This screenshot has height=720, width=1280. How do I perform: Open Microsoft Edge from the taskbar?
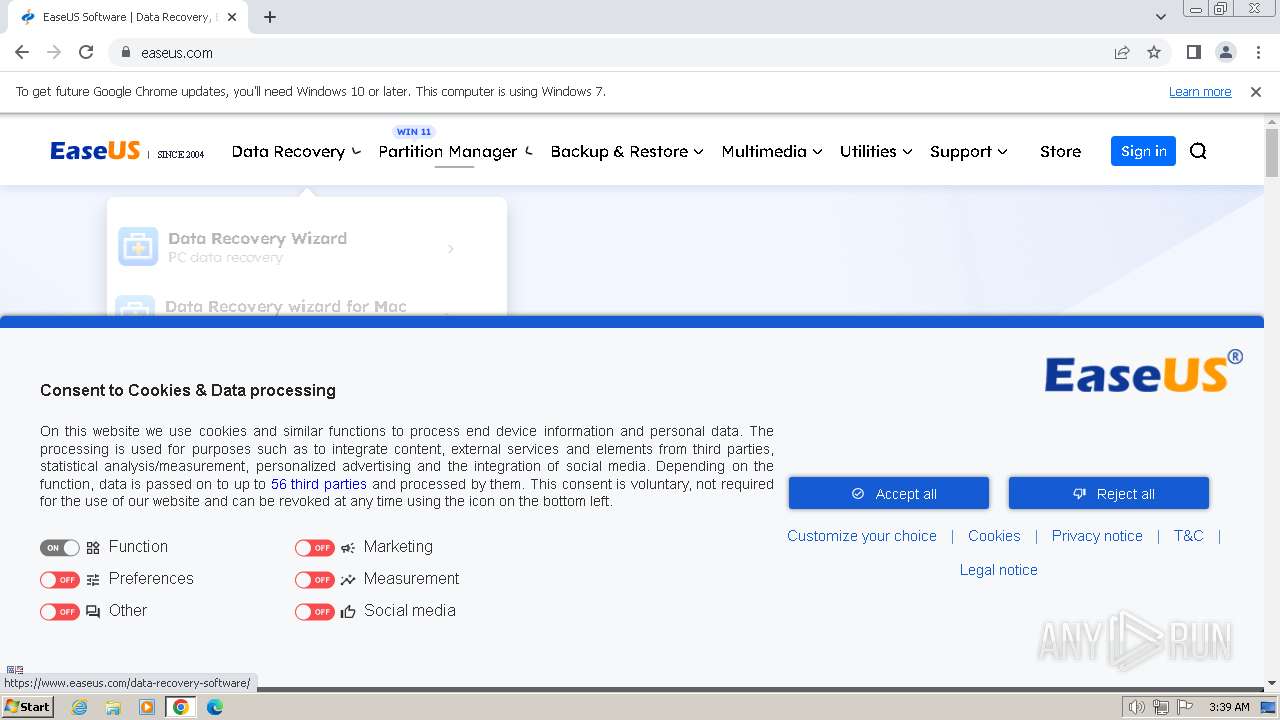pos(215,707)
